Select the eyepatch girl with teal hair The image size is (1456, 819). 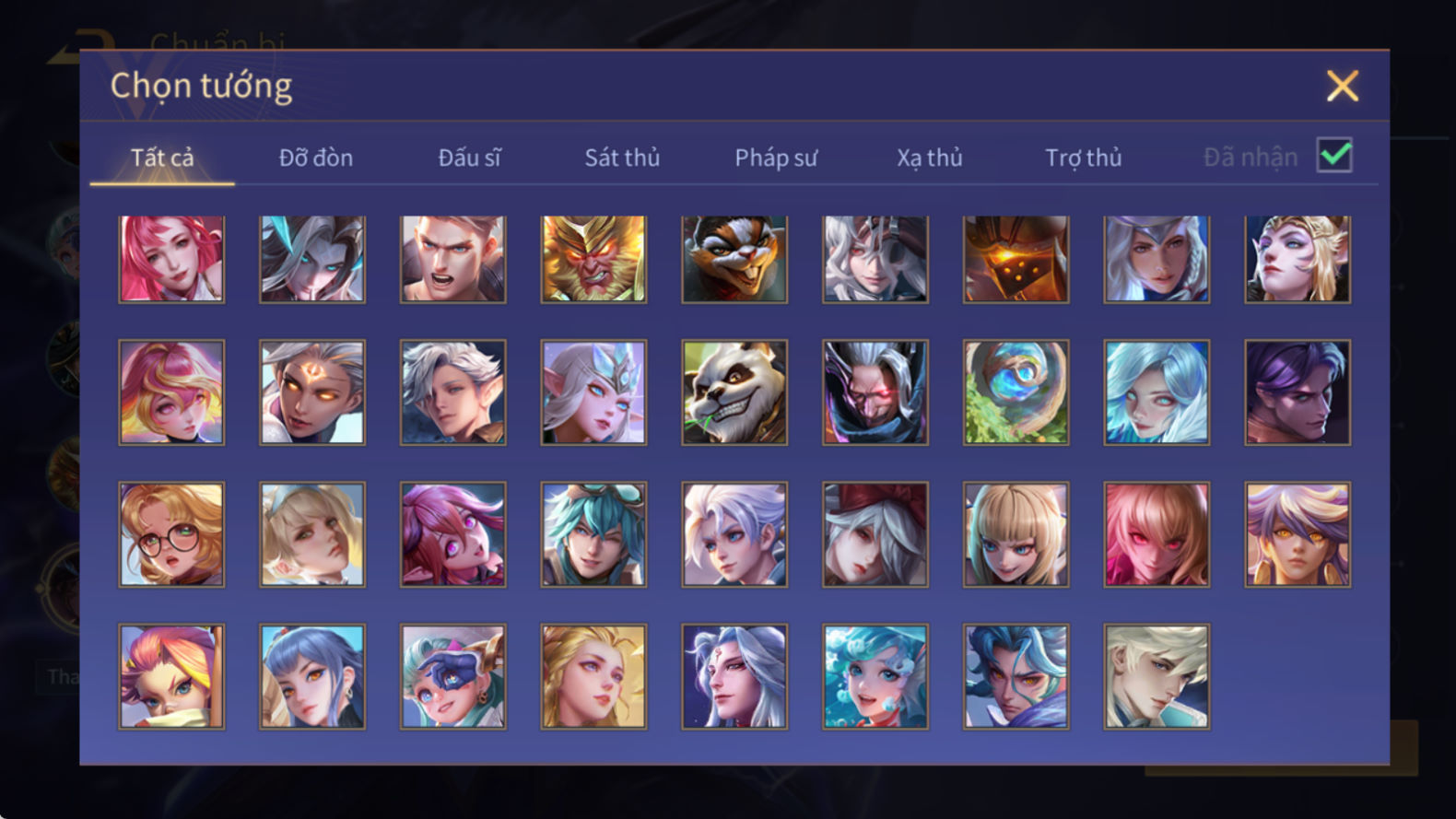point(452,676)
